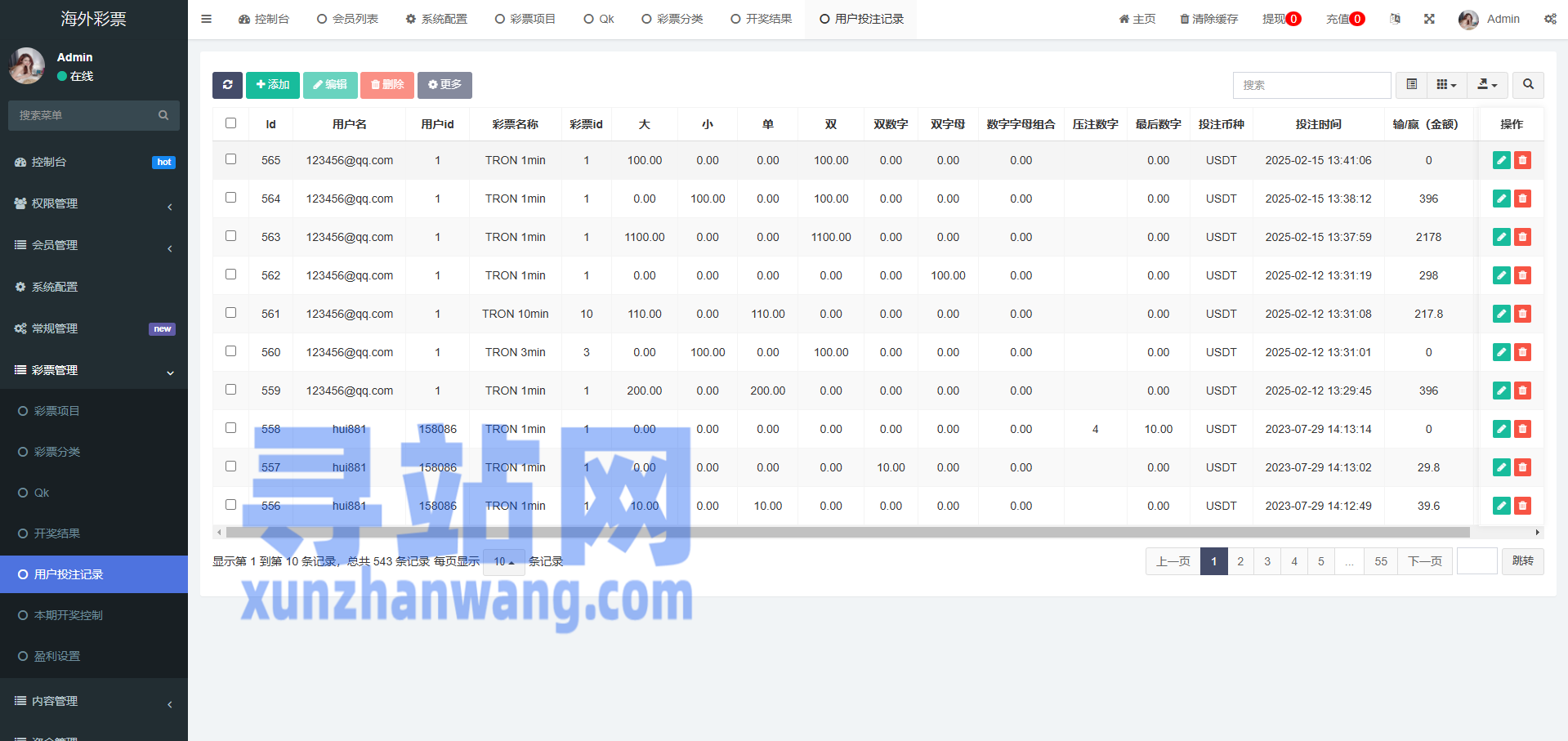Viewport: 1568px width, 741px height.
Task: Edit record 556 with green pencil icon
Action: (x=1501, y=506)
